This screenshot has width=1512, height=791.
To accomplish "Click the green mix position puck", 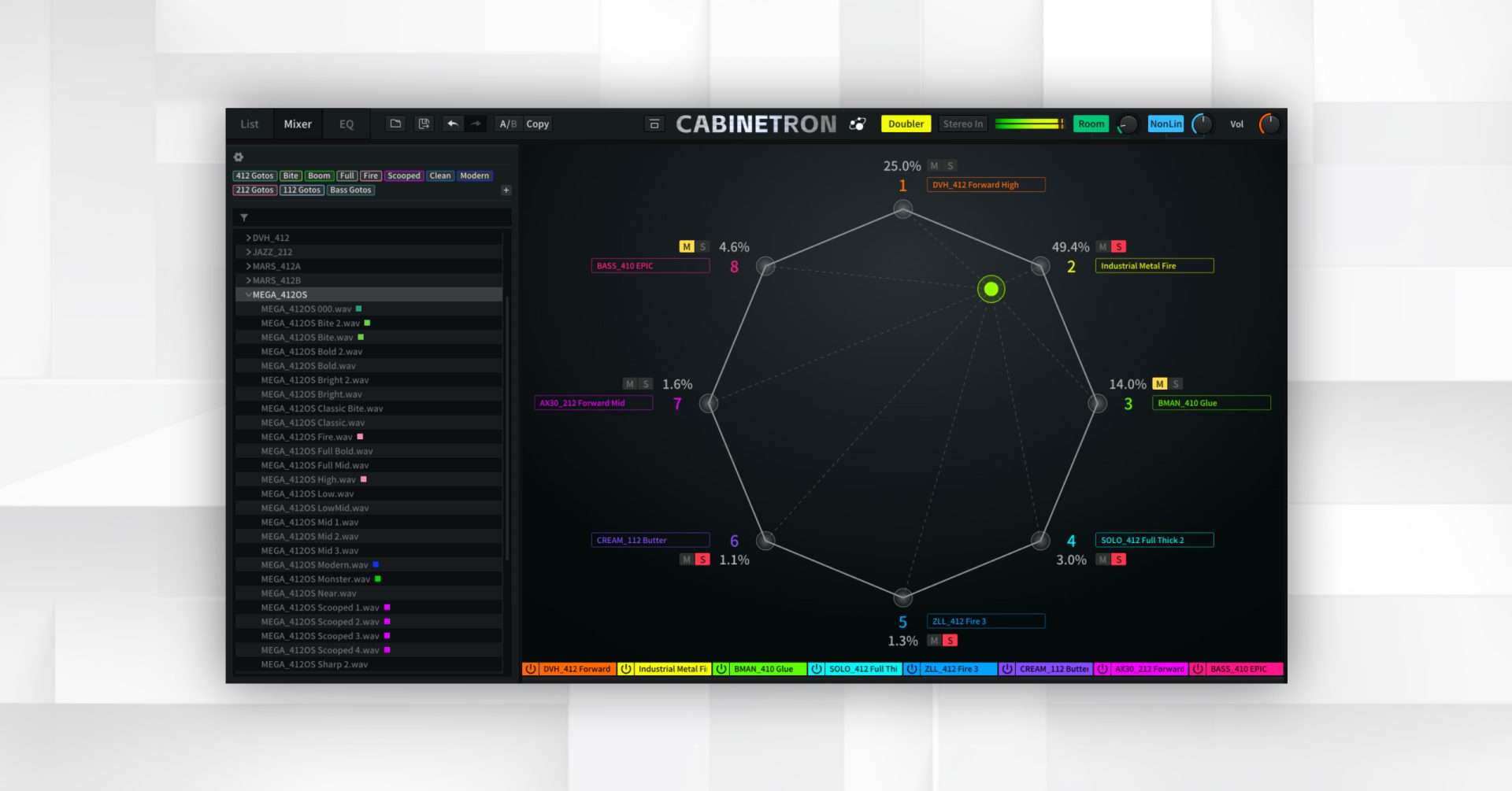I will coord(991,289).
